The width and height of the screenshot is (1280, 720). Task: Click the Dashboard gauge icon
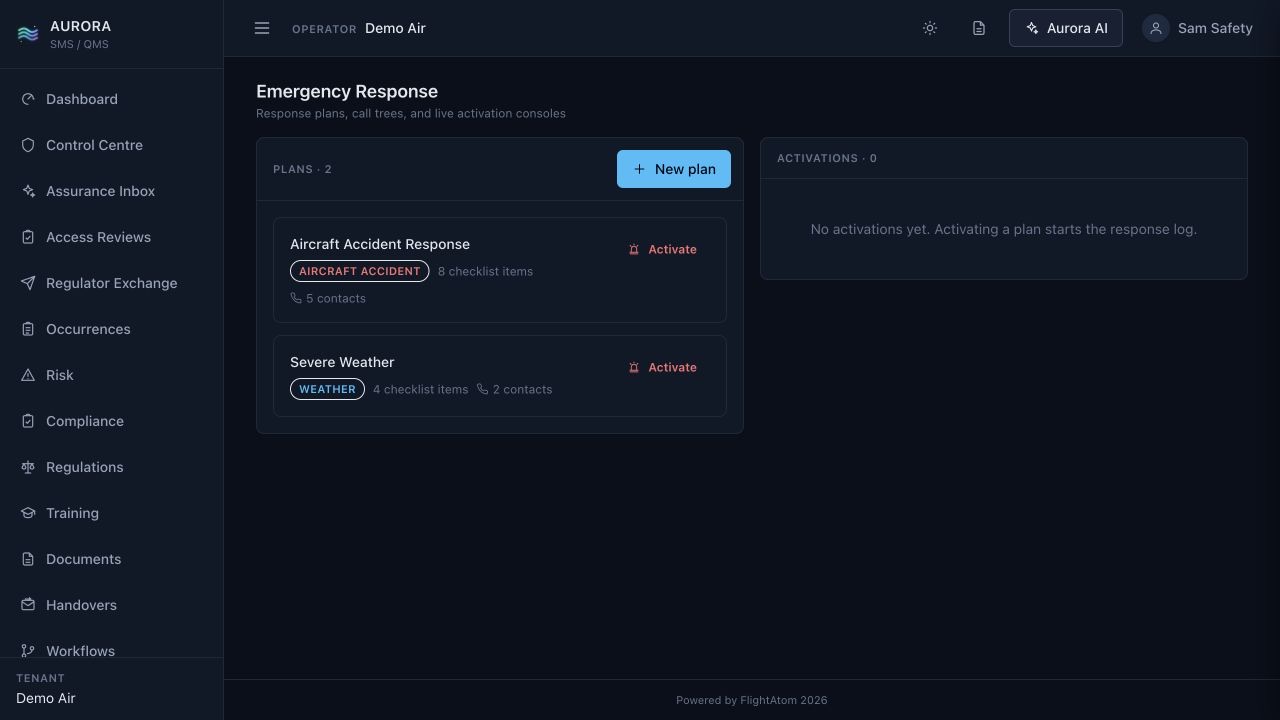[28, 99]
